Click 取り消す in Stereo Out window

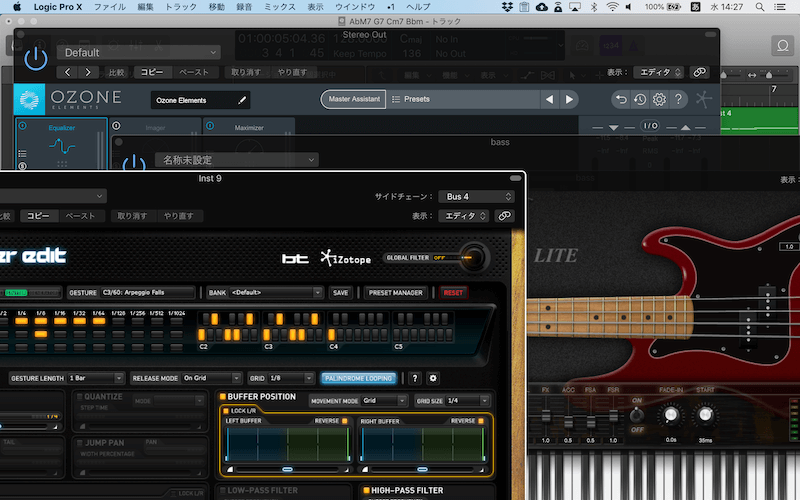click(246, 72)
